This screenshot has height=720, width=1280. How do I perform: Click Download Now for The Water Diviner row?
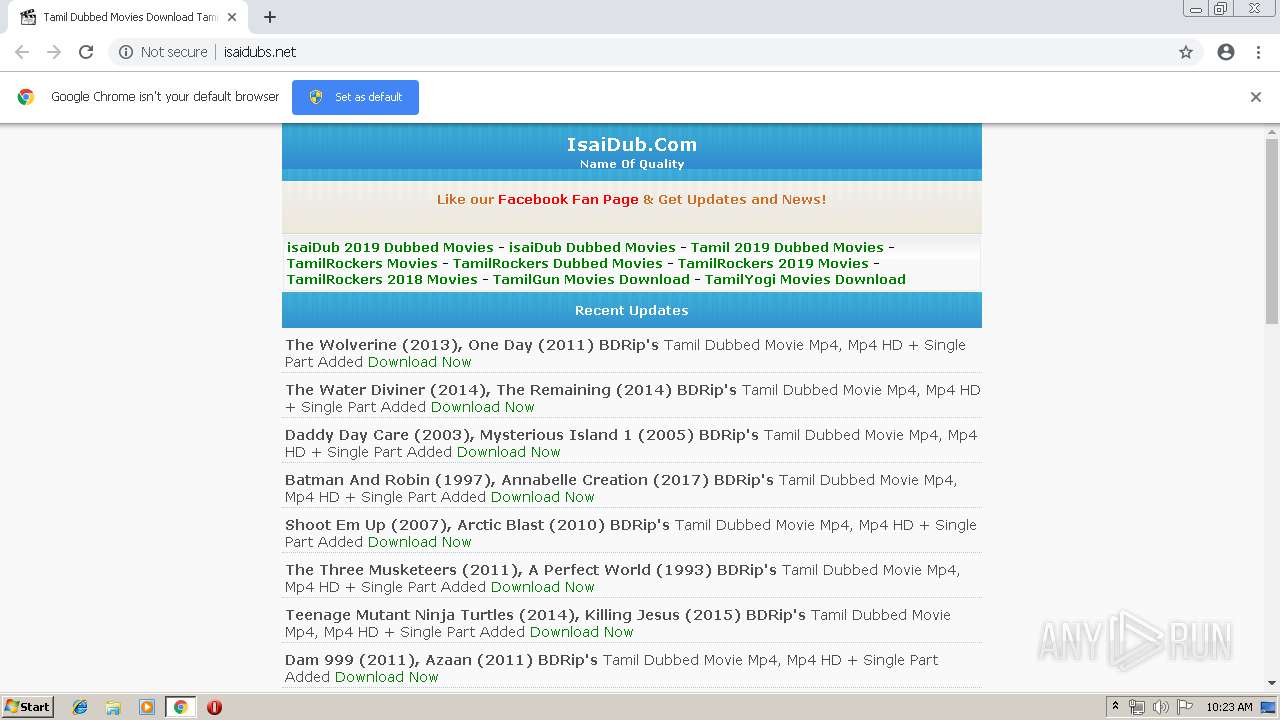point(482,407)
